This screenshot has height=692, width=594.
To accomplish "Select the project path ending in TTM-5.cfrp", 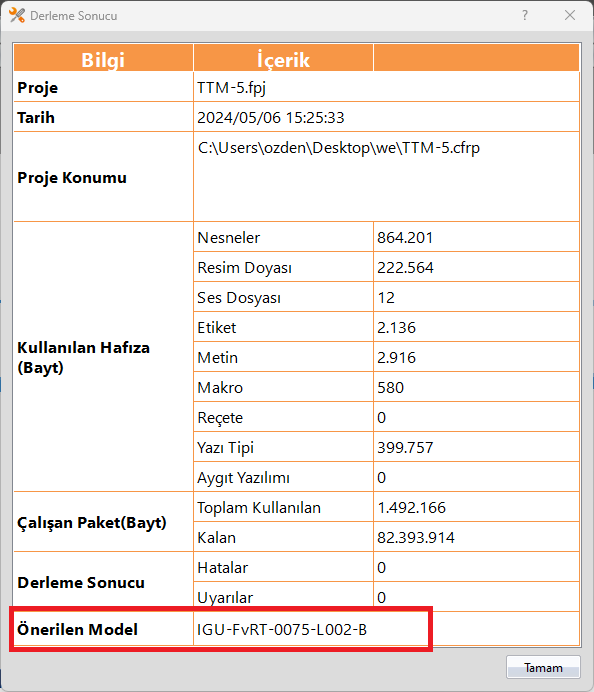I will (x=338, y=147).
